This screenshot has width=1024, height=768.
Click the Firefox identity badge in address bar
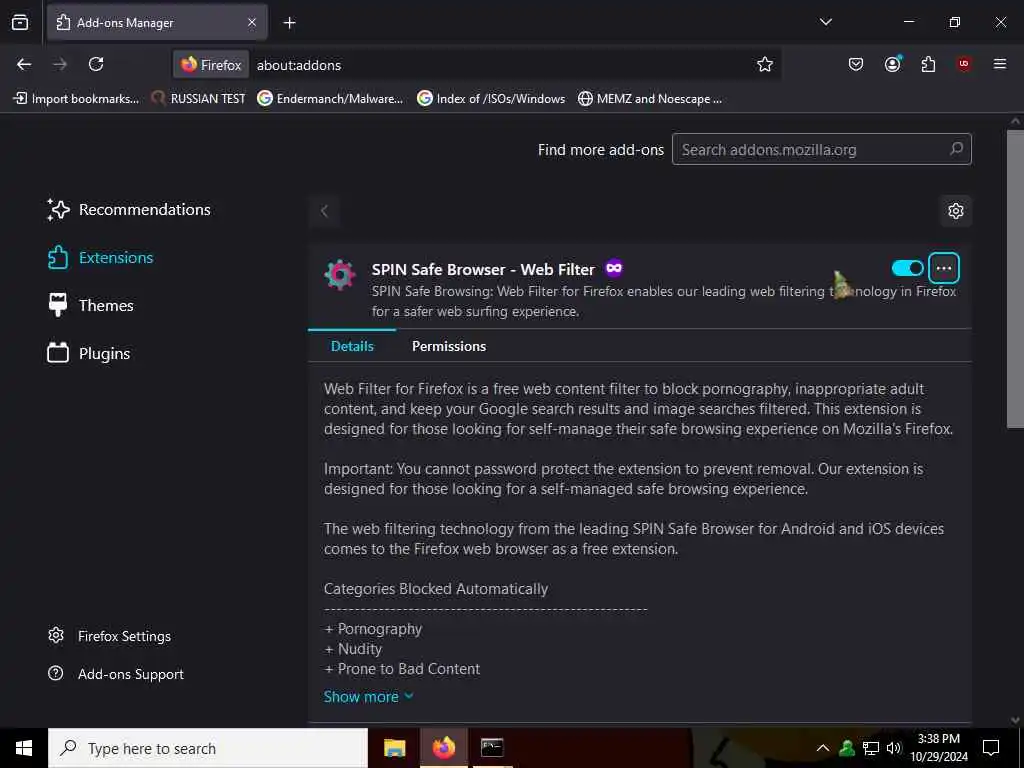211,65
